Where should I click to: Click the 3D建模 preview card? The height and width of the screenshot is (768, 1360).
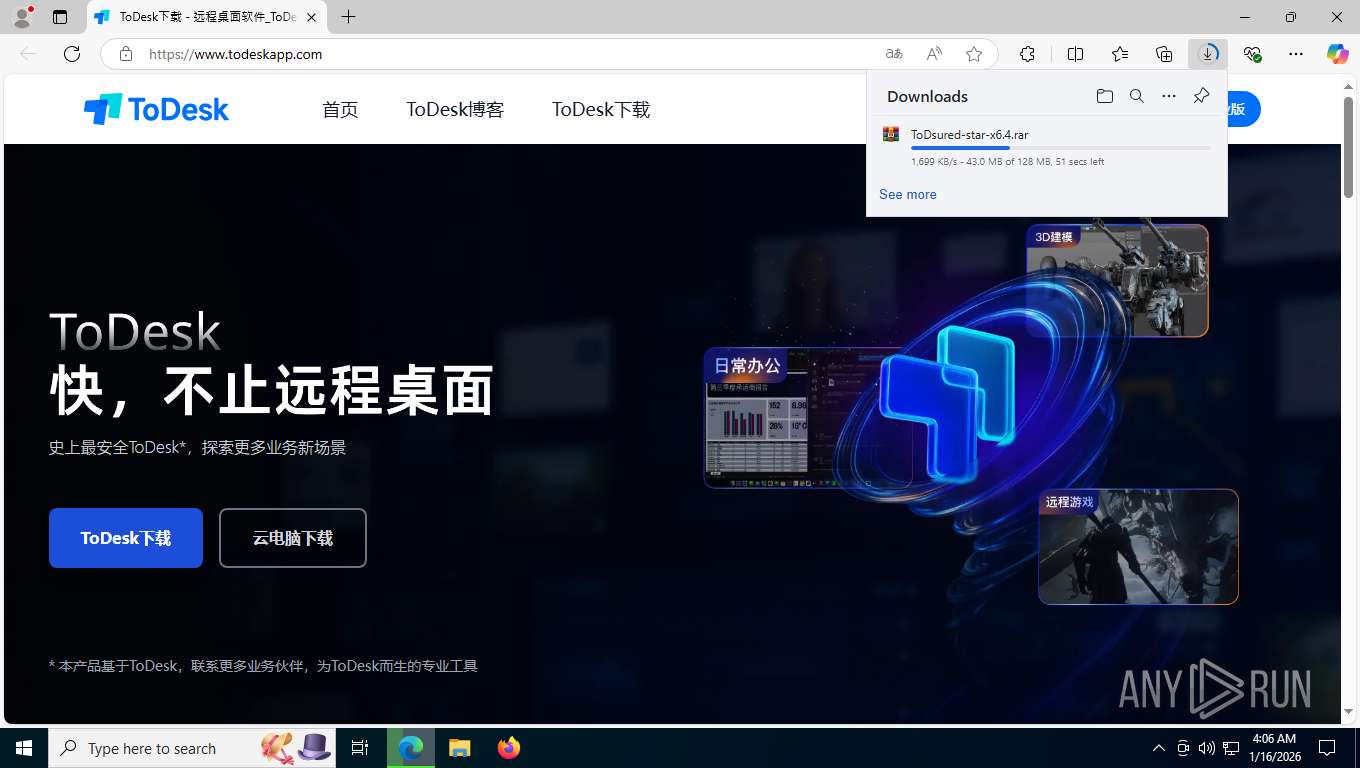click(x=1117, y=280)
